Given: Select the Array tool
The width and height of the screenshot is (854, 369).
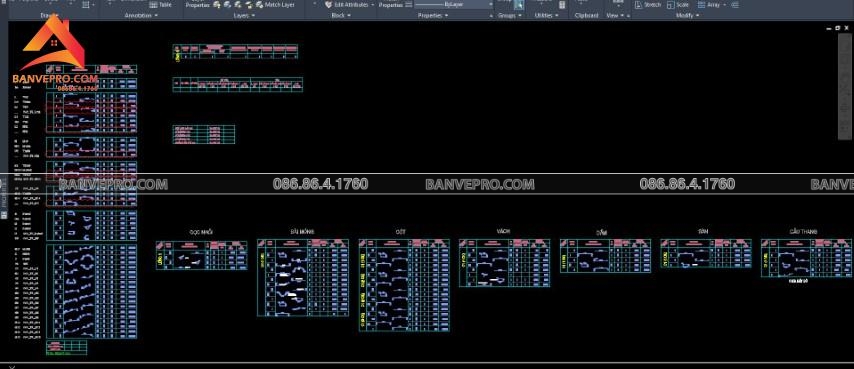Looking at the screenshot, I should (x=711, y=4).
